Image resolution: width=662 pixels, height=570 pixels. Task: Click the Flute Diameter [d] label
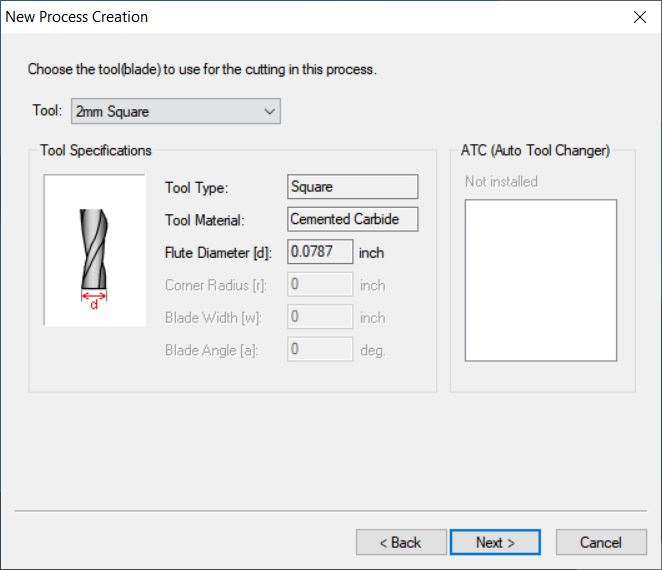pos(218,252)
